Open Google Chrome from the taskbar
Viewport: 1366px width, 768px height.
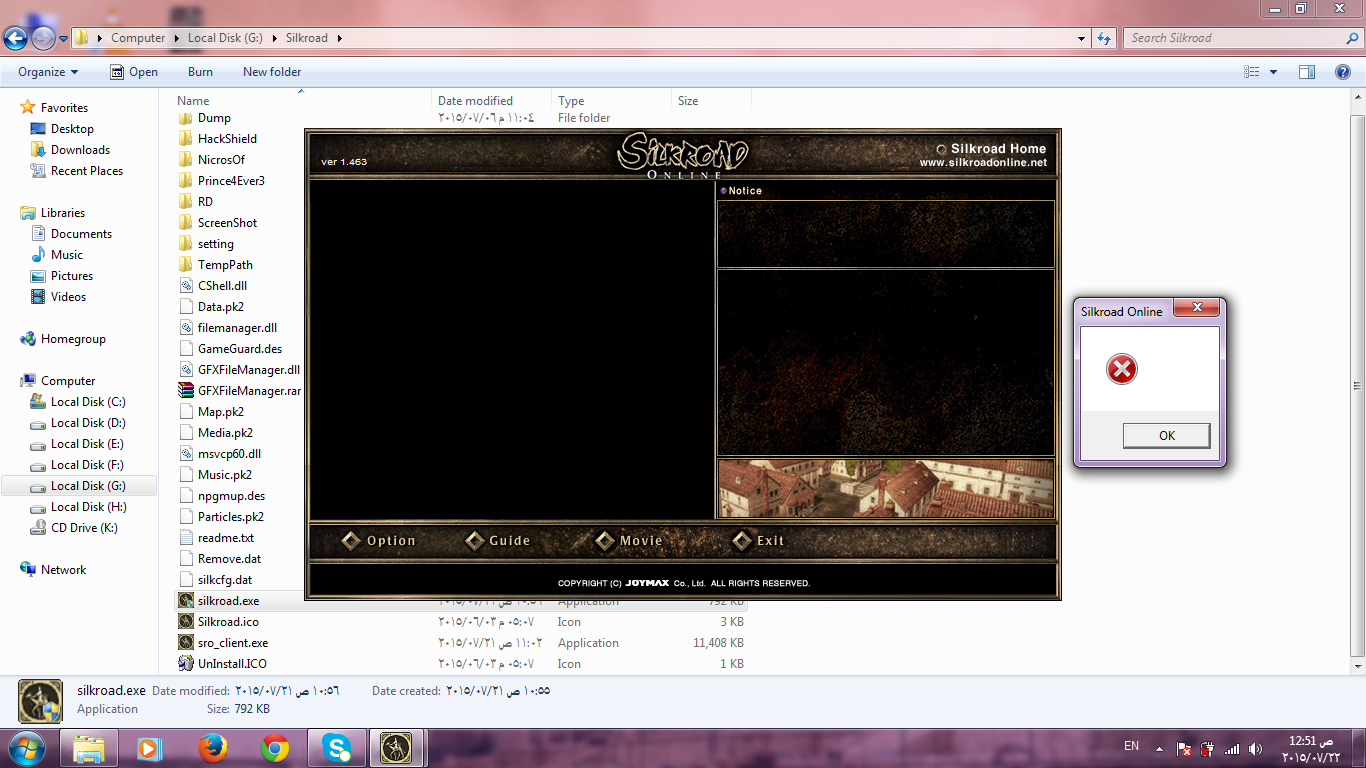(x=275, y=748)
